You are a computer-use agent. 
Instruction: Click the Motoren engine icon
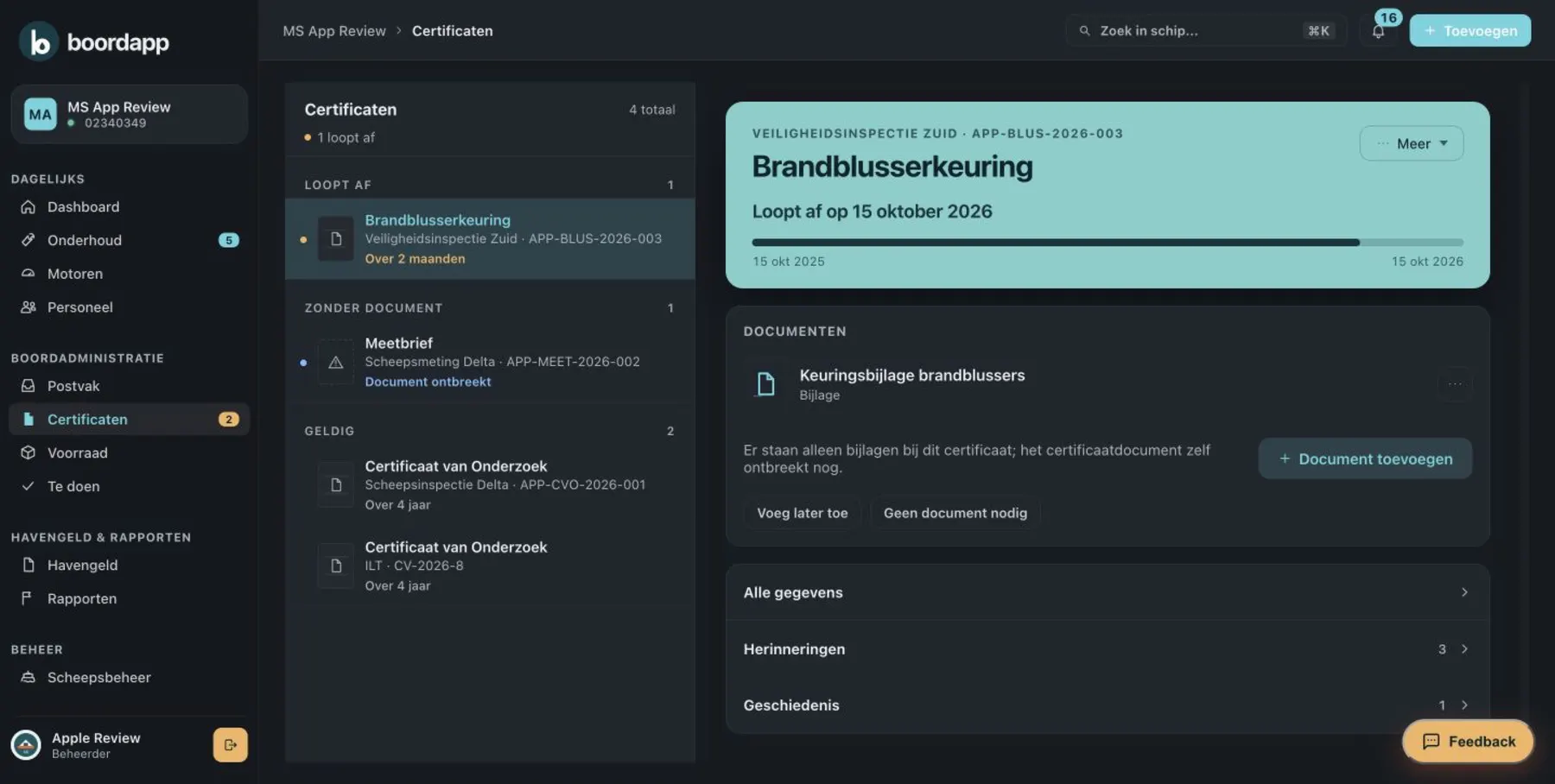click(x=29, y=274)
